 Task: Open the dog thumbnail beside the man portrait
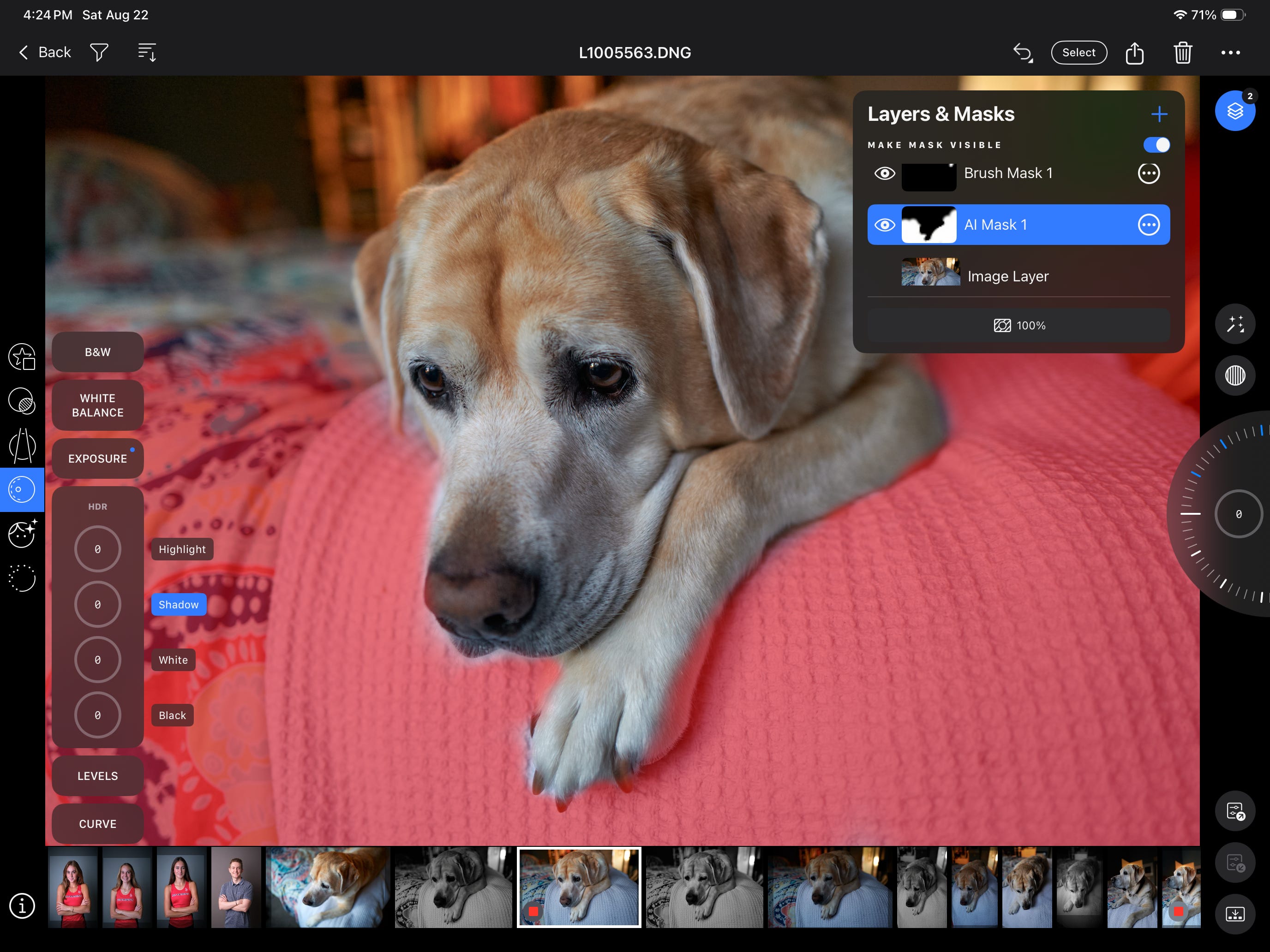click(x=328, y=887)
